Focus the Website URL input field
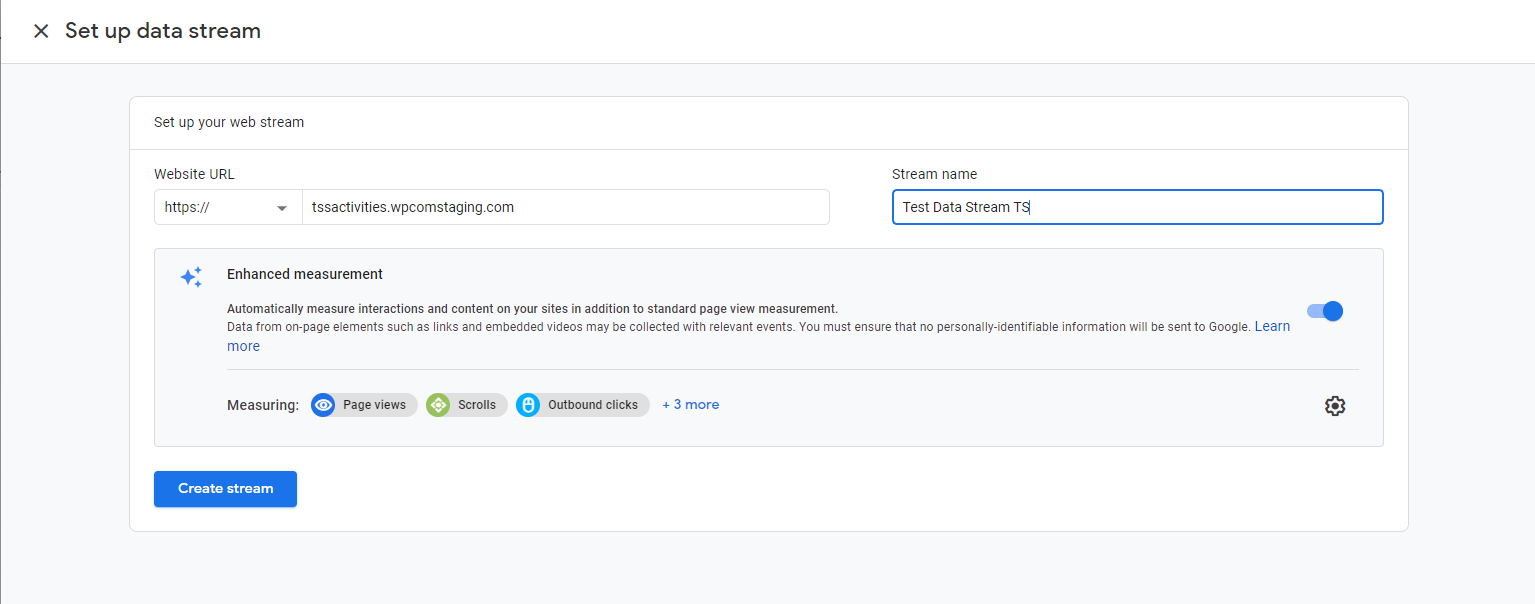This screenshot has height=604, width=1535. [566, 207]
